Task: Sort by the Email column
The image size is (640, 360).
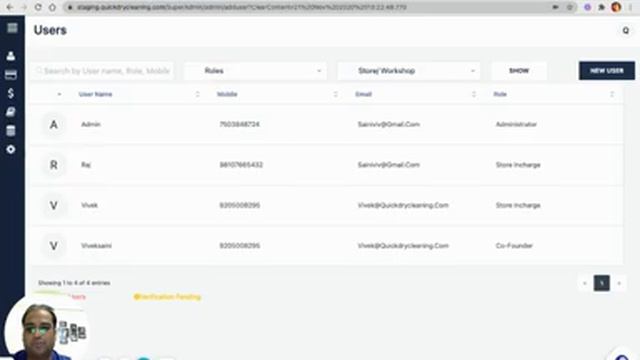Action: point(363,94)
